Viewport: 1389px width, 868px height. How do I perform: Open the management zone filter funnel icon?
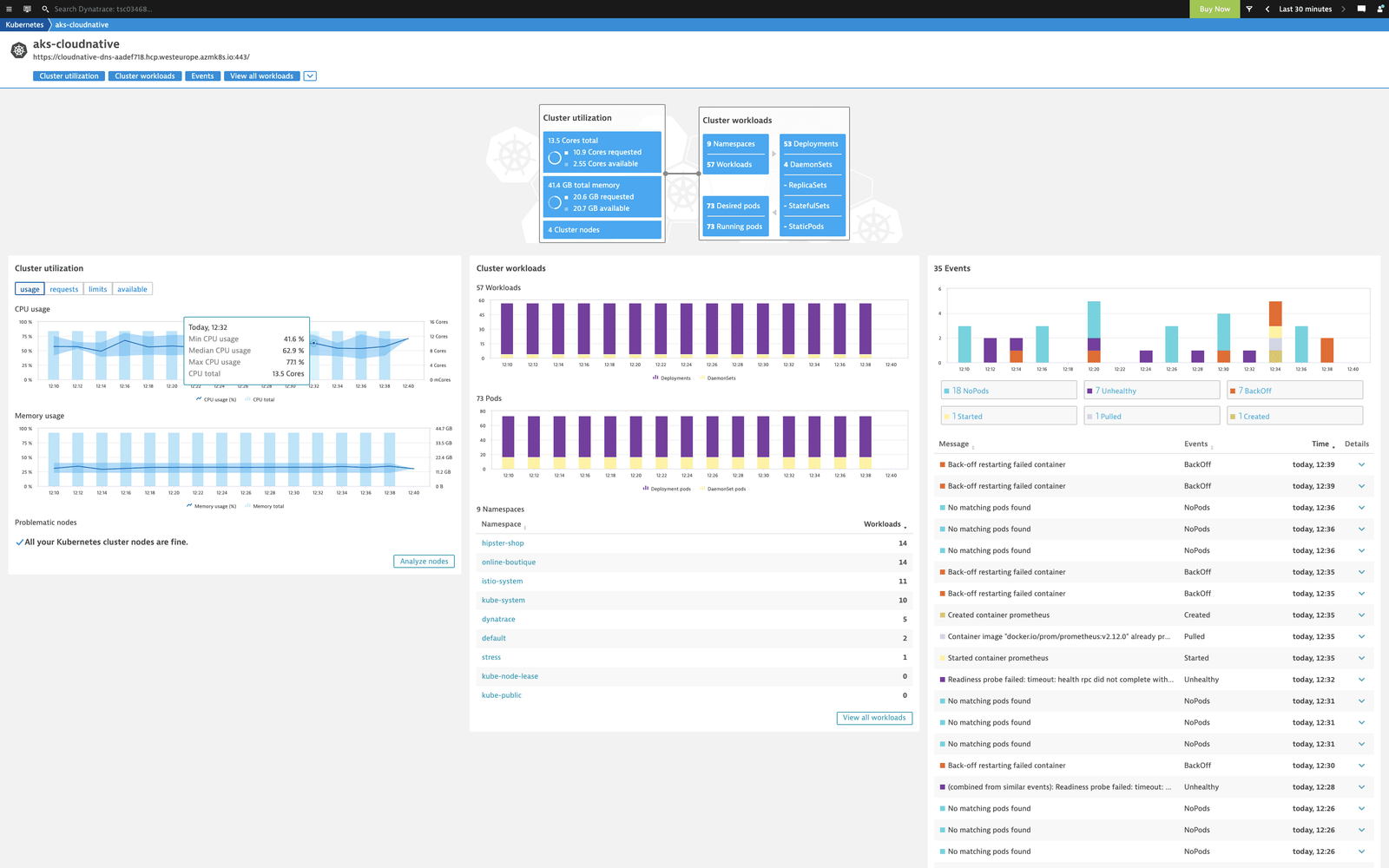[1249, 9]
